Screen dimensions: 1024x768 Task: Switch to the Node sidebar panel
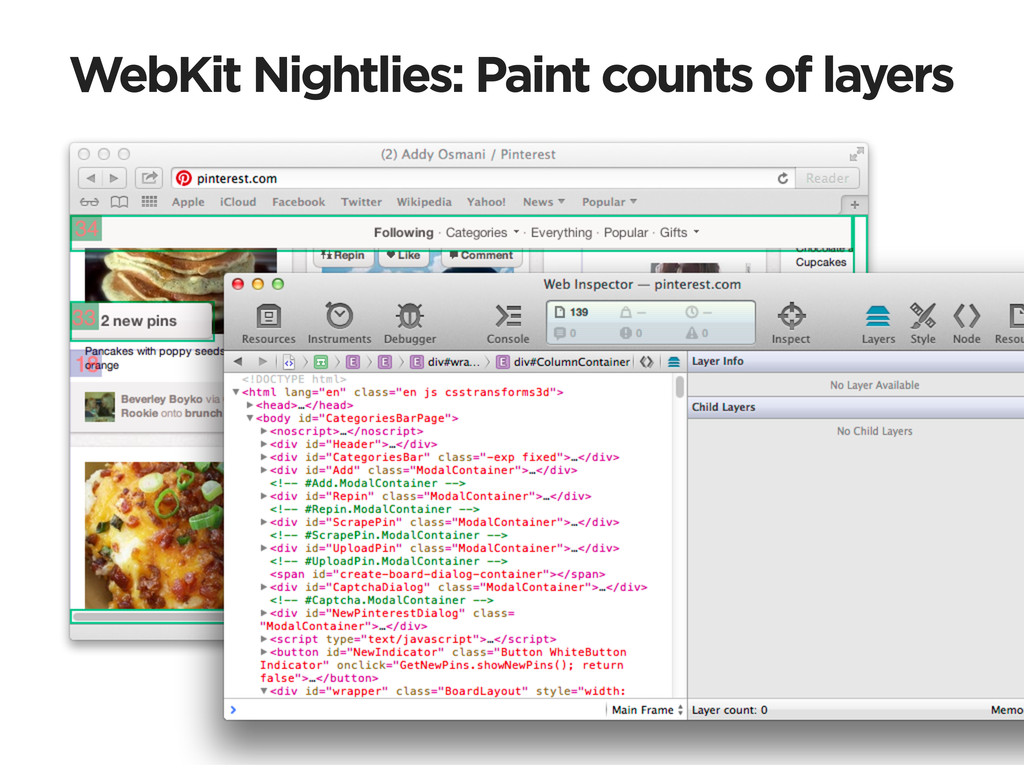[966, 322]
